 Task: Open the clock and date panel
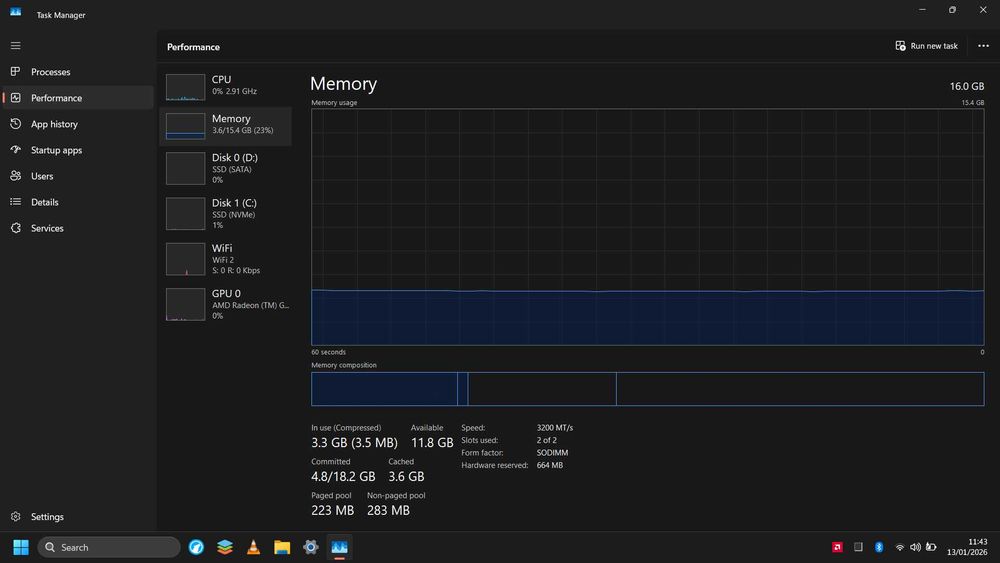click(x=967, y=547)
